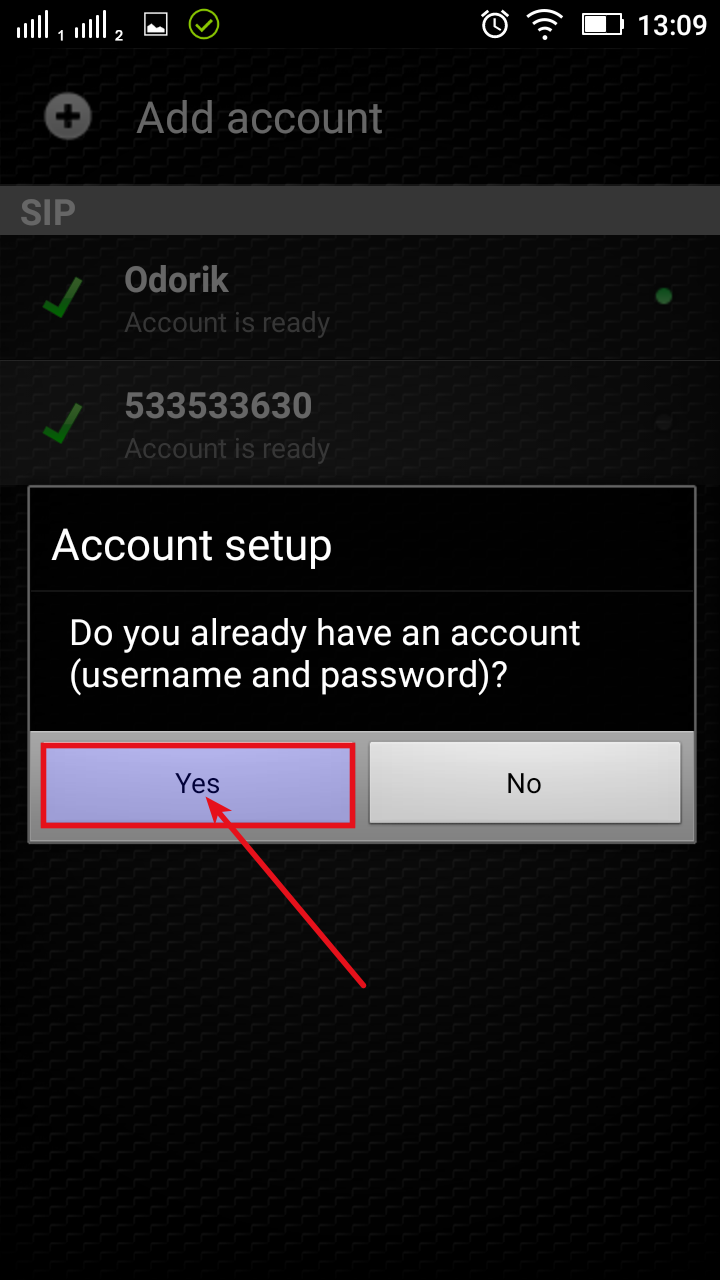This screenshot has width=720, height=1280.
Task: Tap the SIM 1 signal strength icon
Action: [x=40, y=26]
